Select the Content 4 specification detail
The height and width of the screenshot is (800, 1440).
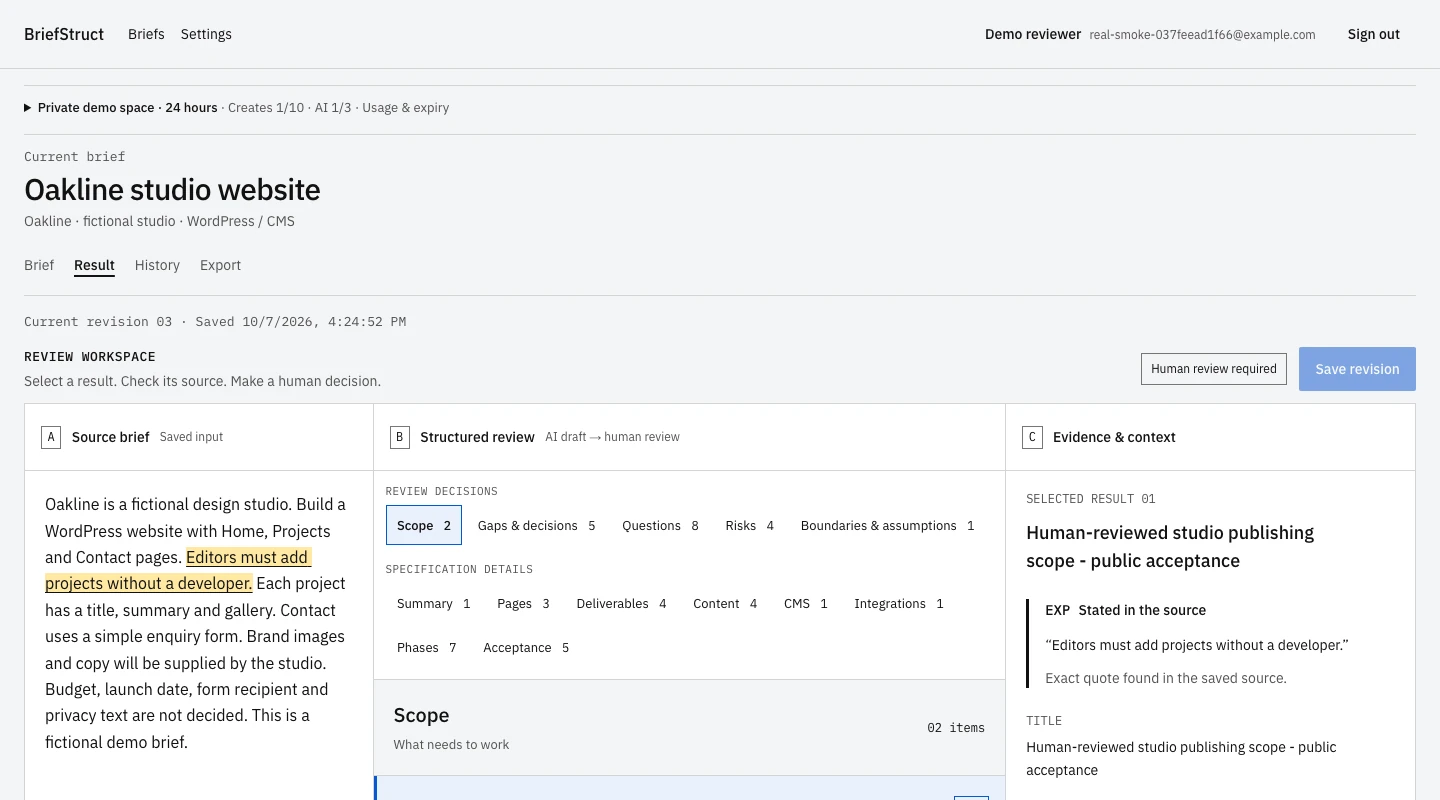pyautogui.click(x=725, y=603)
